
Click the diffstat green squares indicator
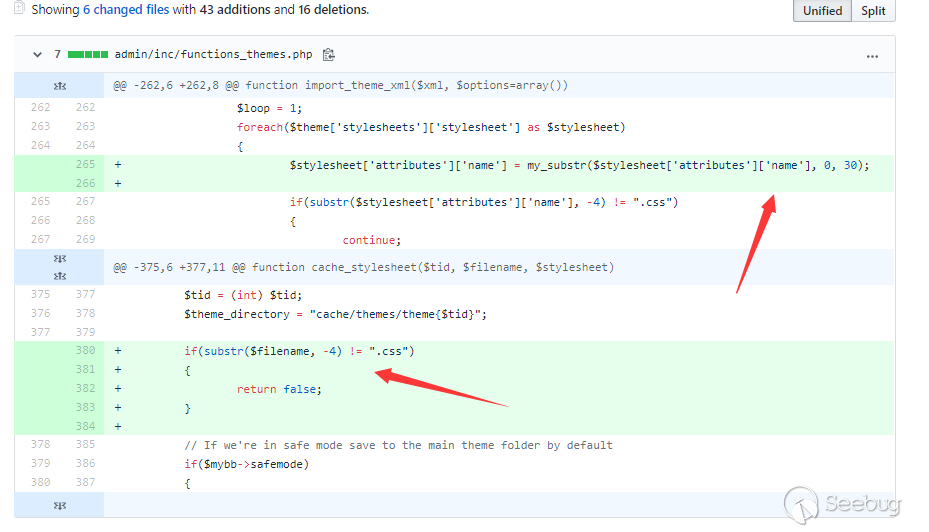tap(88, 55)
